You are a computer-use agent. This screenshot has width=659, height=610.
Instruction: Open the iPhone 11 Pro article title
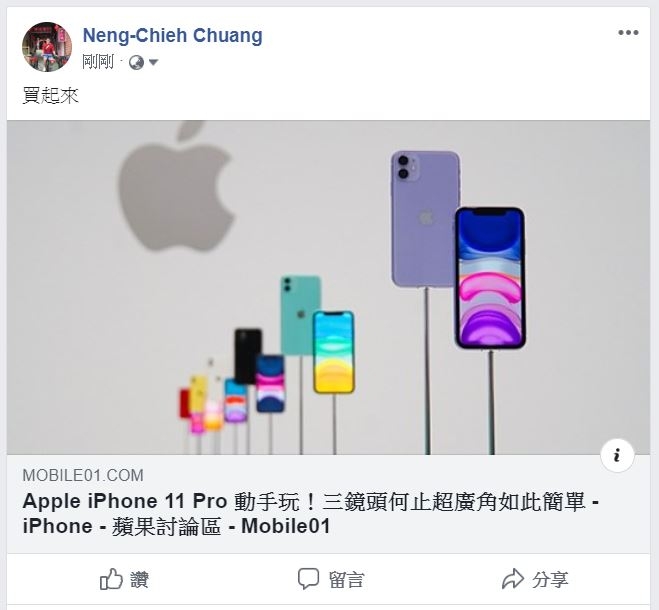(311, 514)
